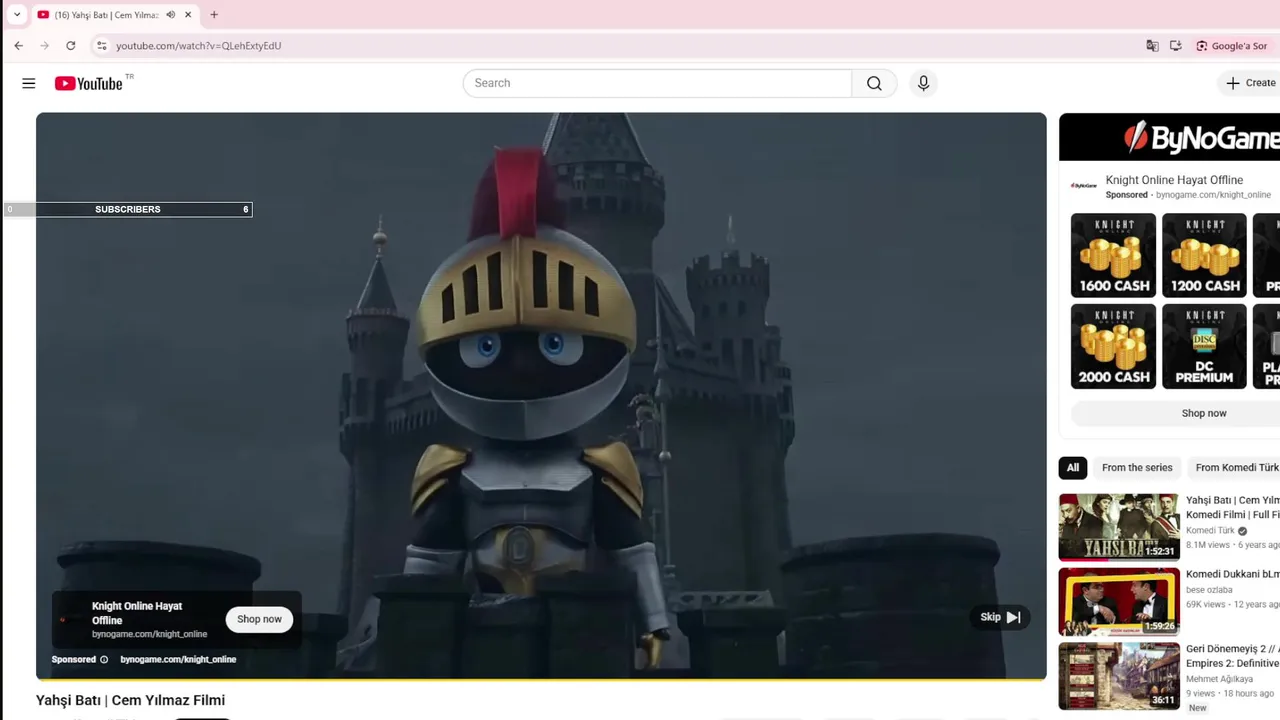This screenshot has width=1280, height=720.
Task: Go to YouTube home via logo
Action: point(89,83)
